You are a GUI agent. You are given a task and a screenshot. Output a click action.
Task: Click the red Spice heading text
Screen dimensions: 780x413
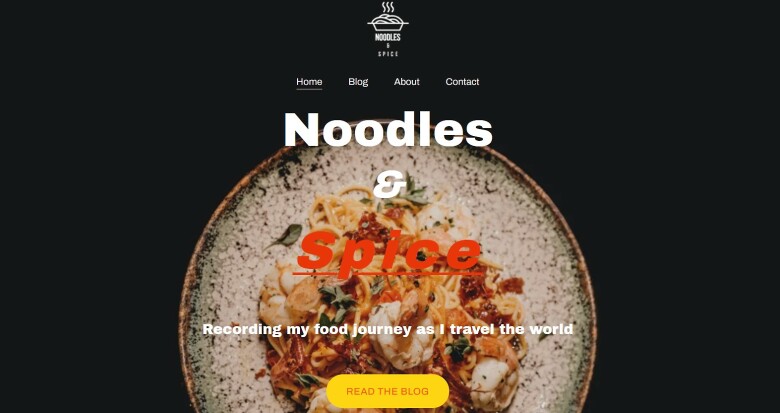389,253
